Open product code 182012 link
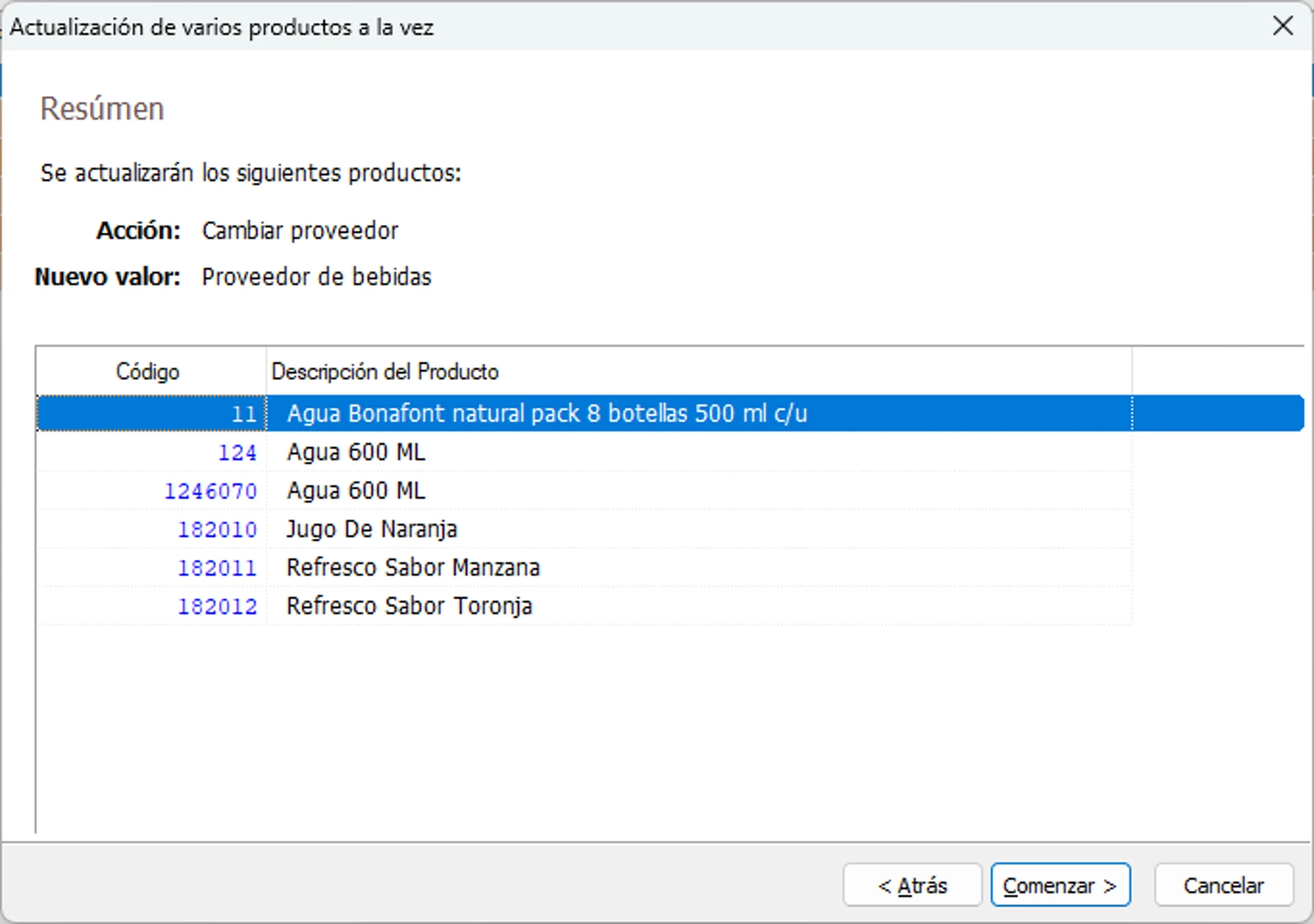The height and width of the screenshot is (924, 1314). click(216, 605)
